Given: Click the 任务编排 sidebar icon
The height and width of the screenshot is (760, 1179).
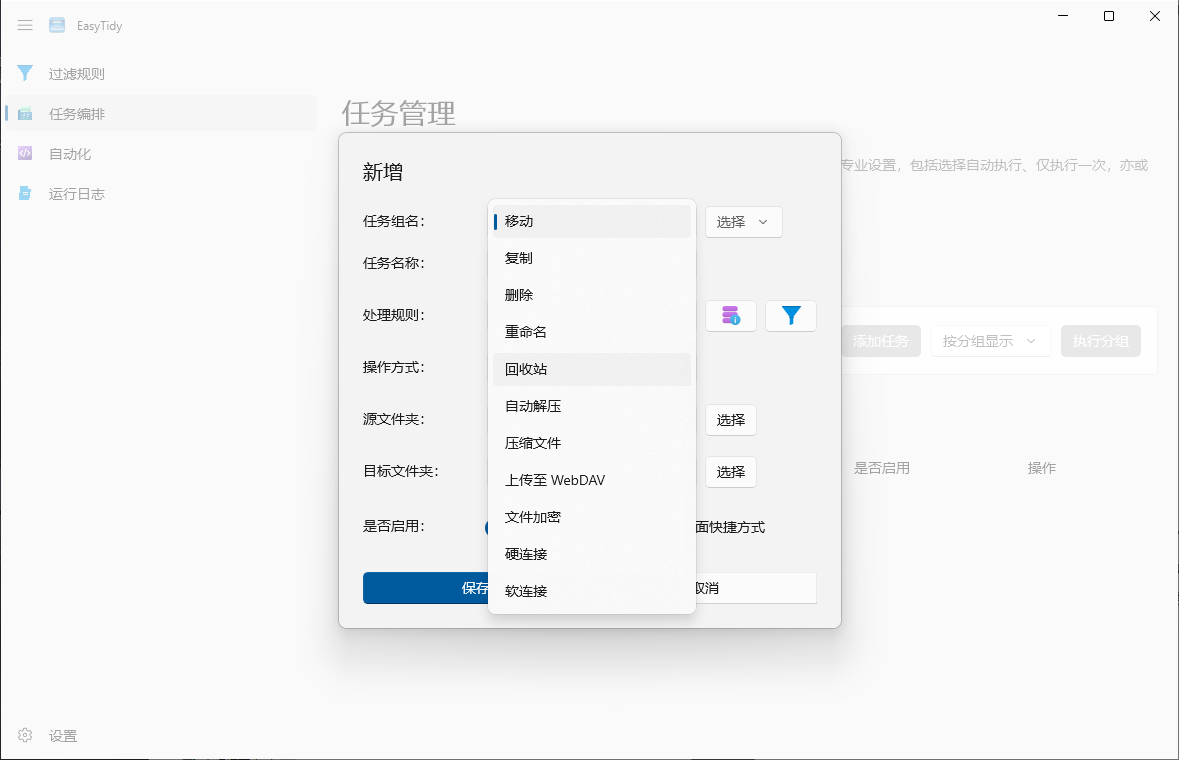Looking at the screenshot, I should point(24,113).
